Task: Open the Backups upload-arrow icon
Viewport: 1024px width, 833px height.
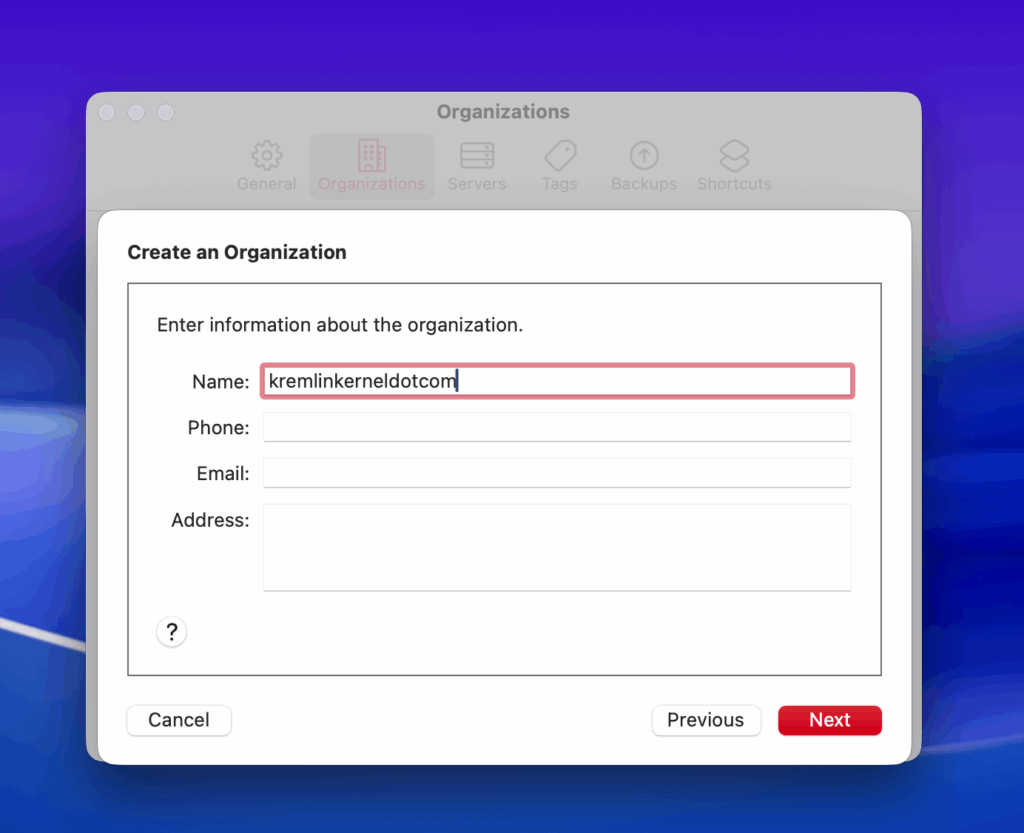Action: (x=644, y=156)
